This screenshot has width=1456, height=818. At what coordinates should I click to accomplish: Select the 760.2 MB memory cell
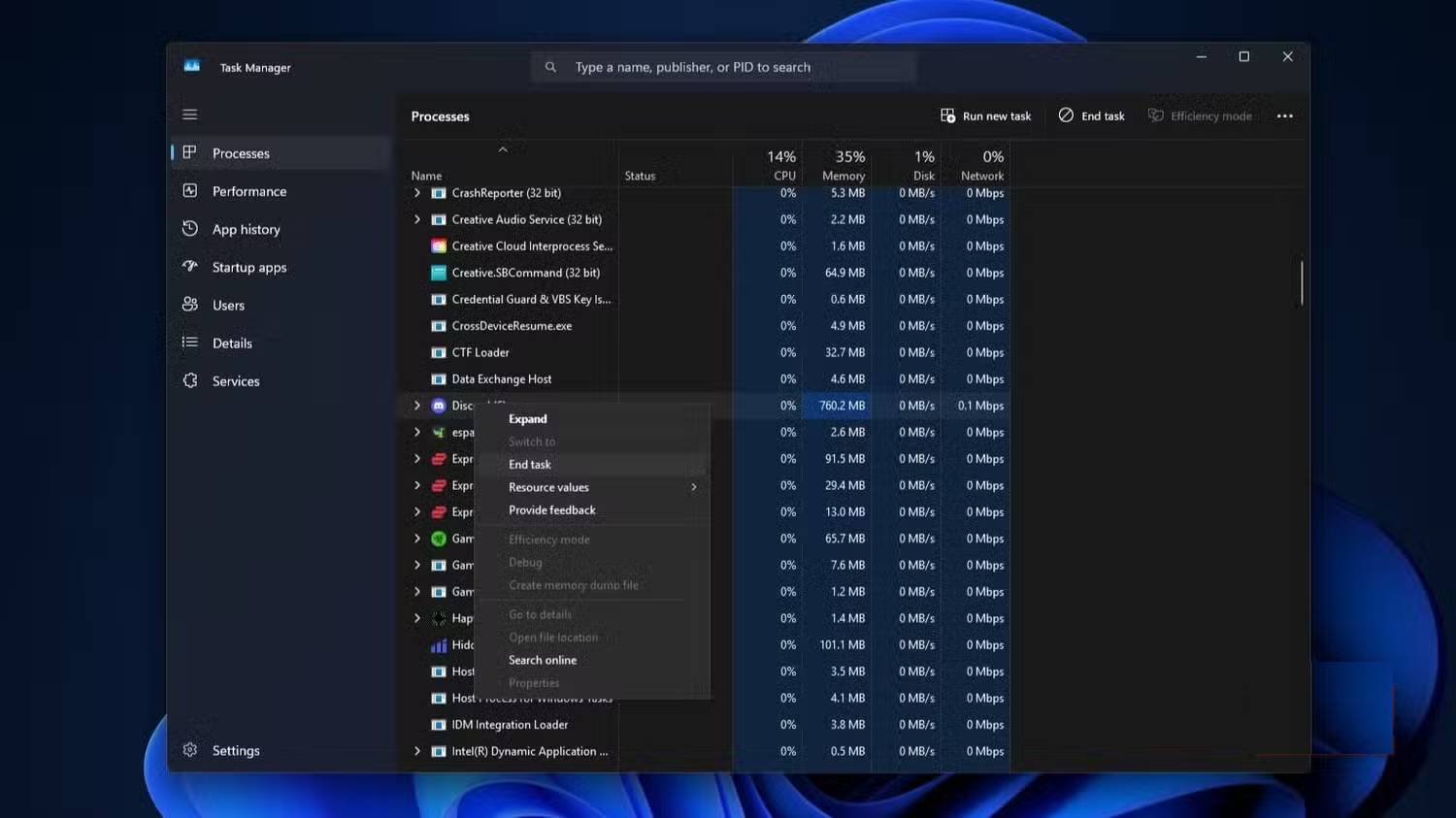(x=837, y=406)
